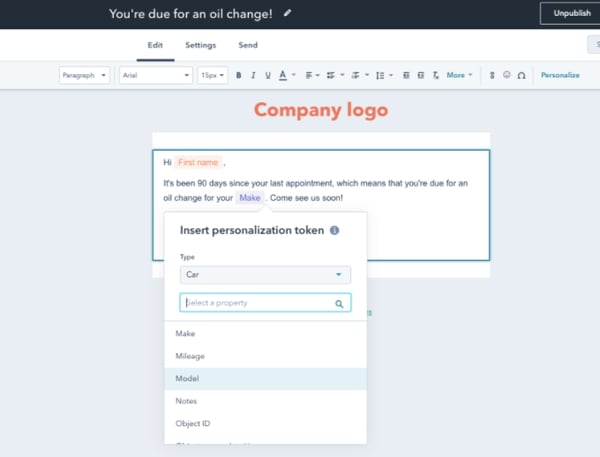This screenshot has width=600, height=457.
Task: Click the Make token in email body
Action: click(x=250, y=198)
